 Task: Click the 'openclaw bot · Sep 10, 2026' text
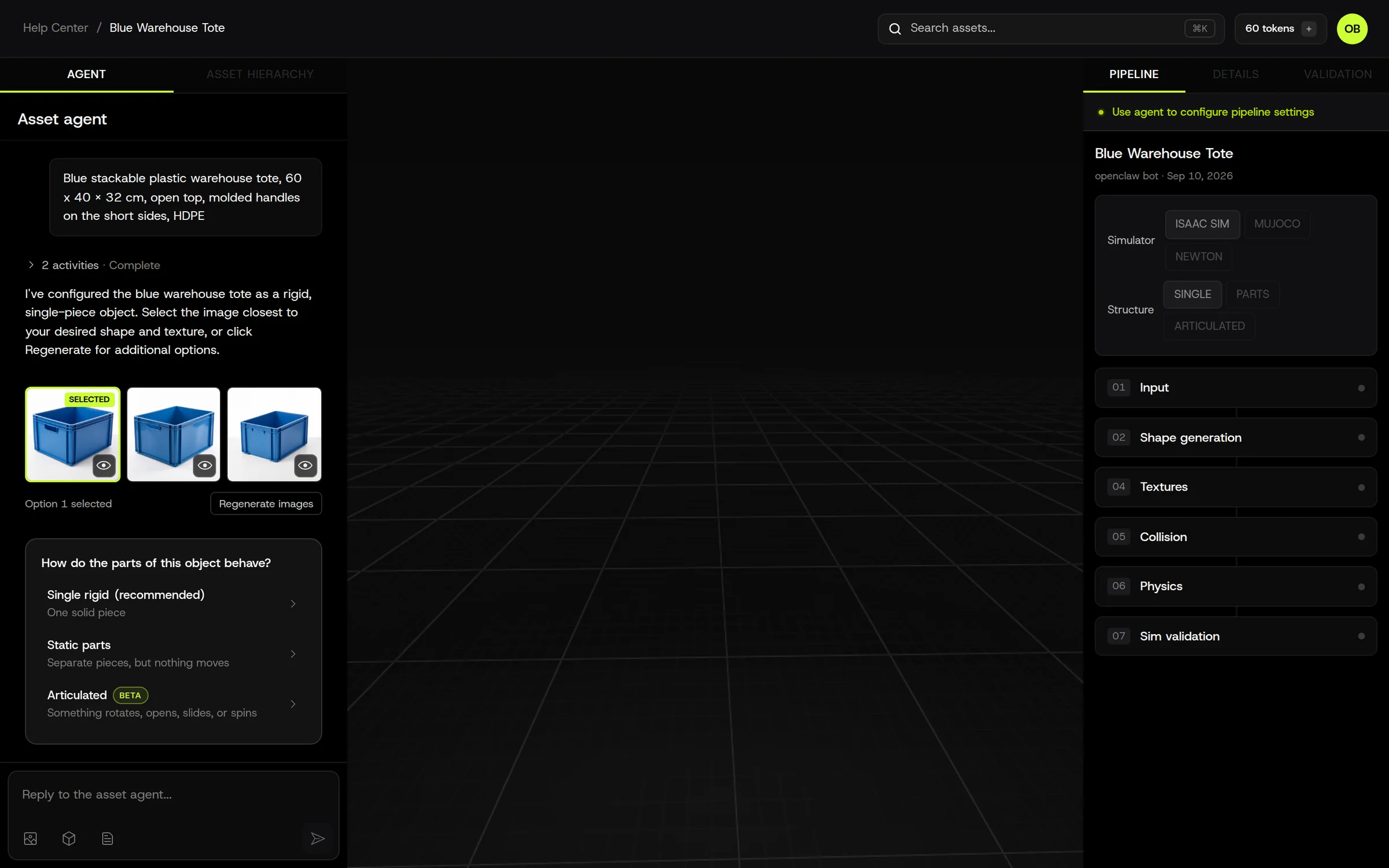point(1163,176)
